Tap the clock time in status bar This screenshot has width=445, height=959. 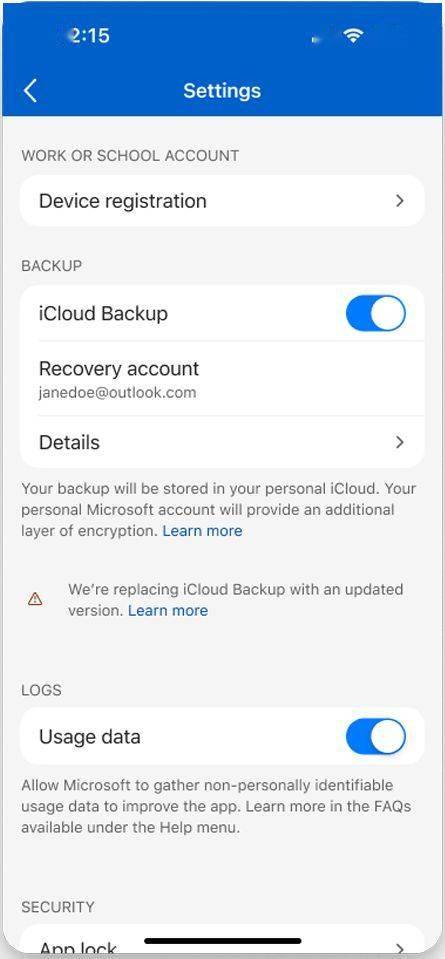tap(89, 35)
